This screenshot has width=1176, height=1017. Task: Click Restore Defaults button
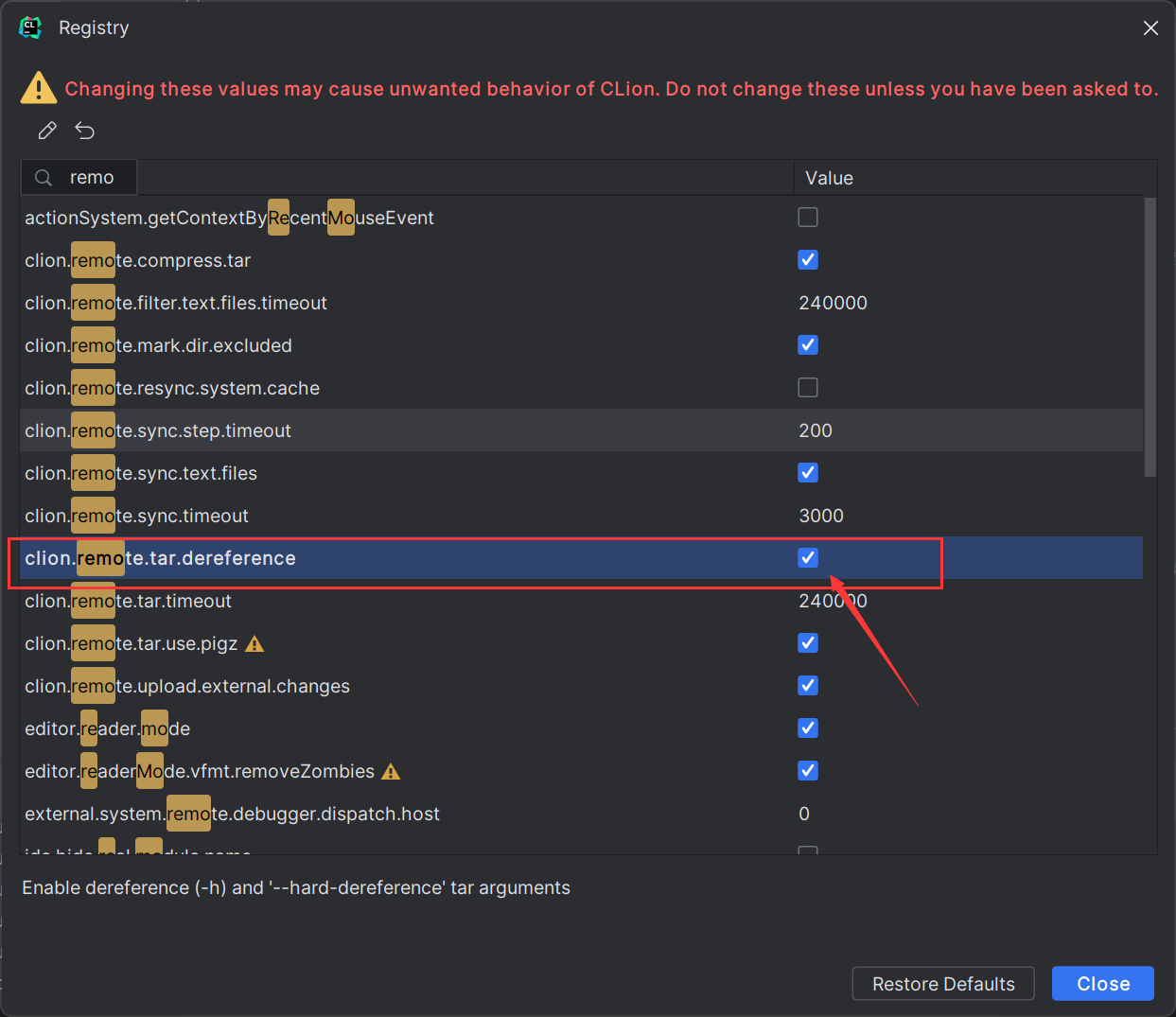coord(943,984)
